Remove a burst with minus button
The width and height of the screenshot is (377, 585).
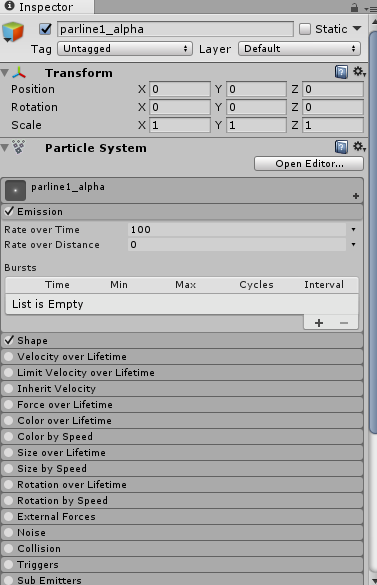[x=344, y=323]
